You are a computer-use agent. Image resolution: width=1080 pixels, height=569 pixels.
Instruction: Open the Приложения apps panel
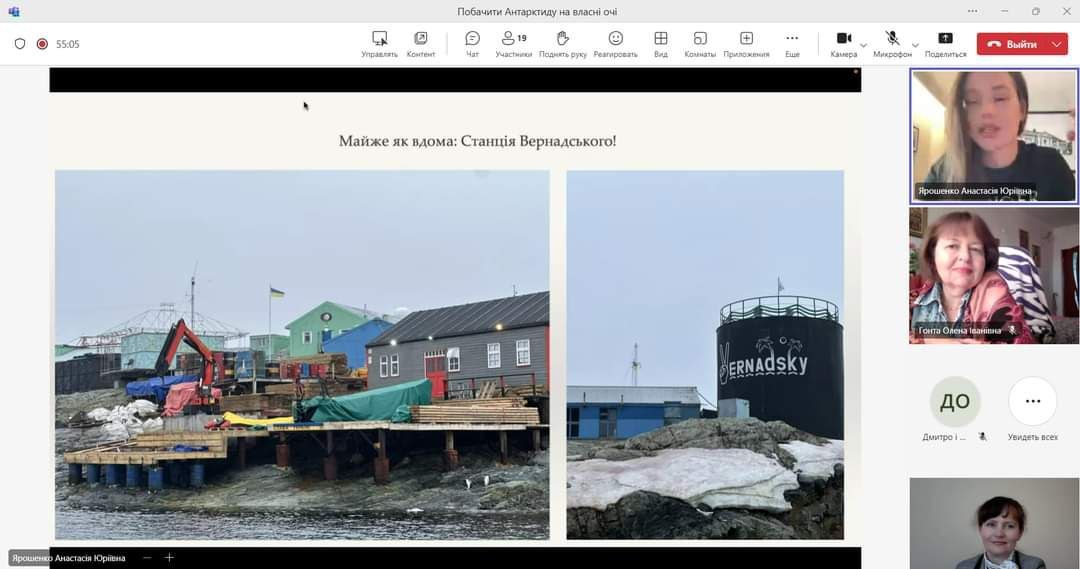(746, 43)
